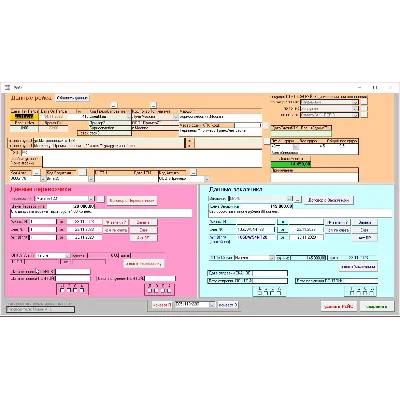Click the small button beside the second top-right combo box
Image resolution: width=400 pixels, height=400 pixels.
tap(364, 108)
